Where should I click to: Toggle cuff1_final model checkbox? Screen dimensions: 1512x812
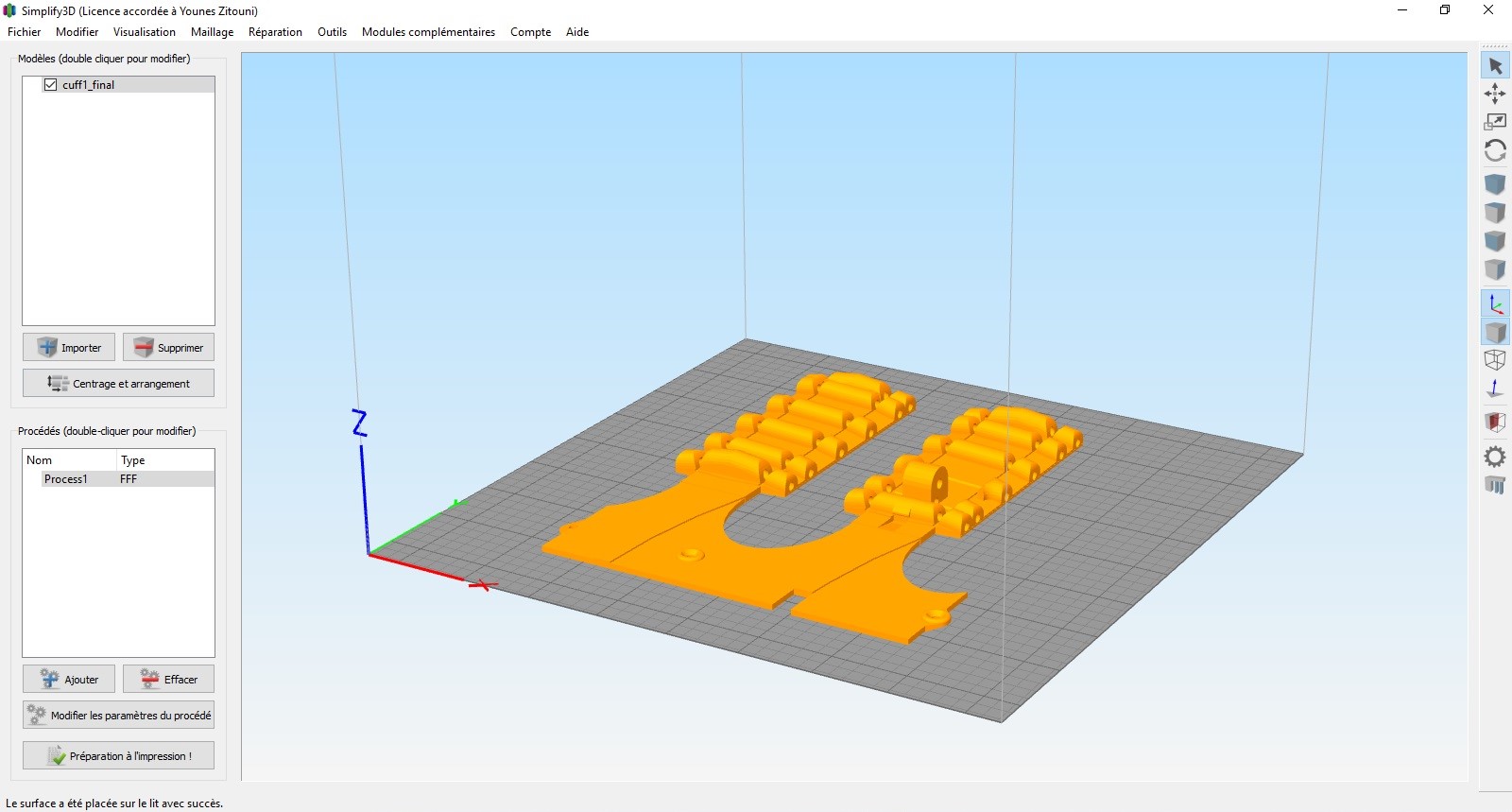pyautogui.click(x=51, y=84)
